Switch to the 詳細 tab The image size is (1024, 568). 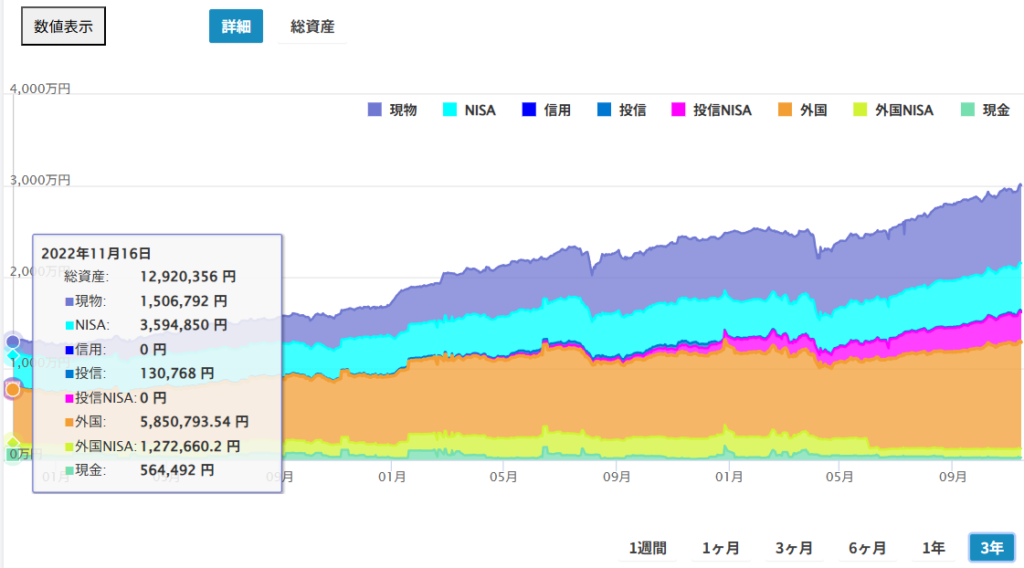pyautogui.click(x=235, y=27)
